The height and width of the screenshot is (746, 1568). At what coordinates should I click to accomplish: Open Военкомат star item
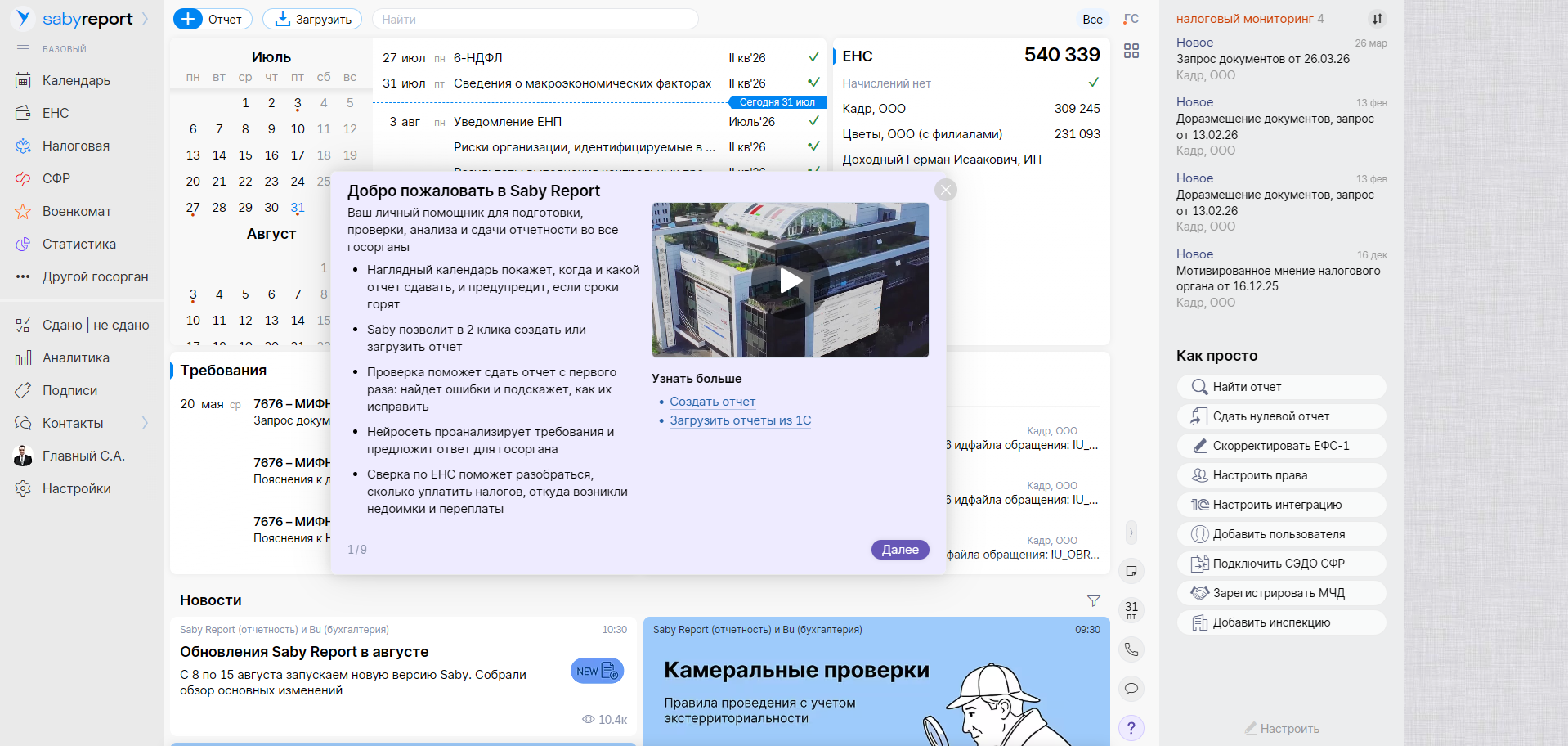click(x=77, y=211)
